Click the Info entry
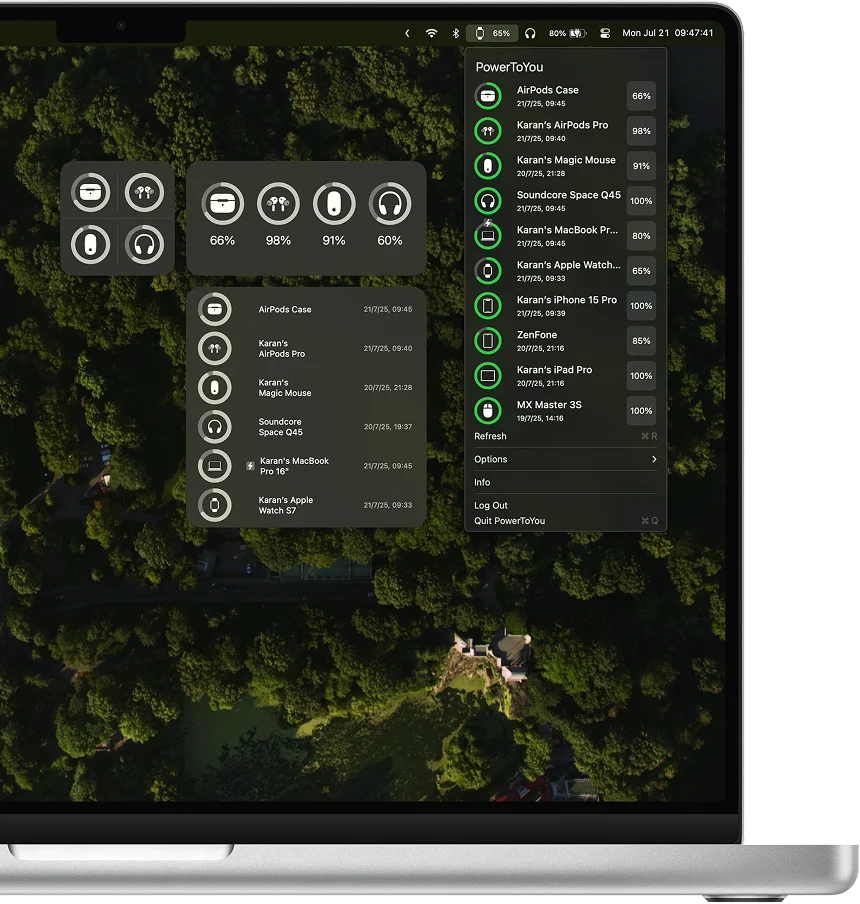Viewport: 860px width, 904px height. point(482,482)
